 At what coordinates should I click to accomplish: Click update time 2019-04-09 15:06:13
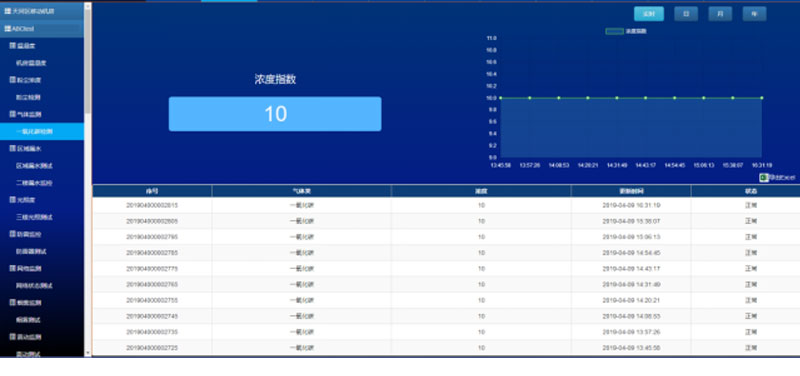click(631, 237)
